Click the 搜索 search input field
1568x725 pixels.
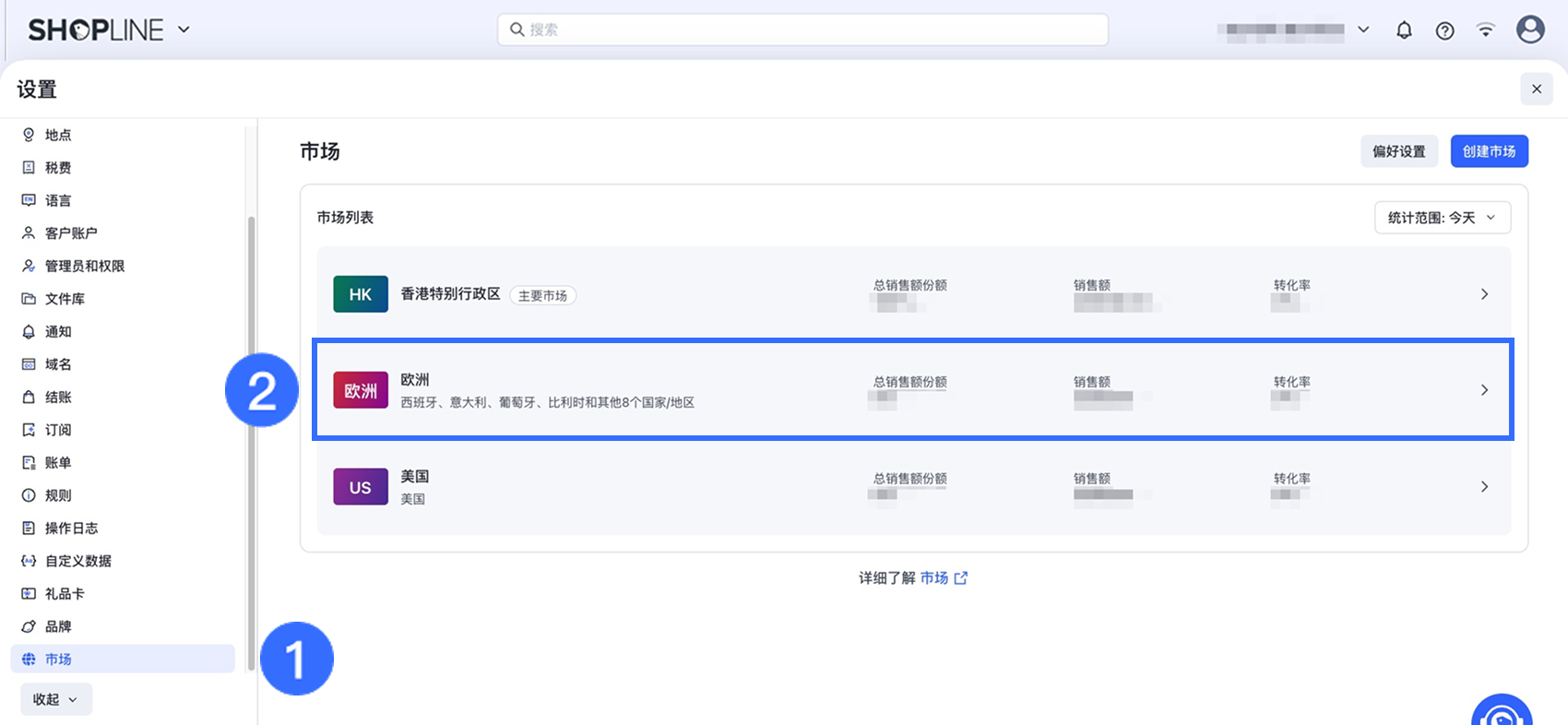coord(802,30)
